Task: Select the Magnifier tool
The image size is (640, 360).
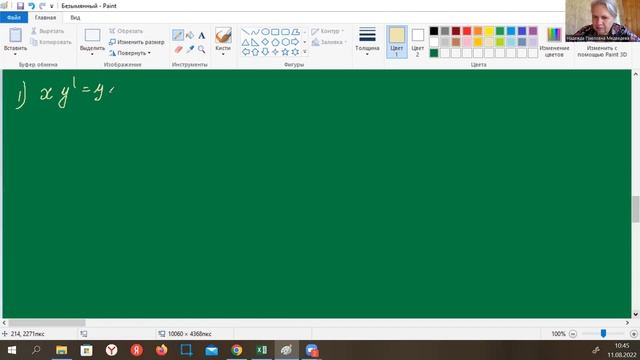Action: (202, 49)
